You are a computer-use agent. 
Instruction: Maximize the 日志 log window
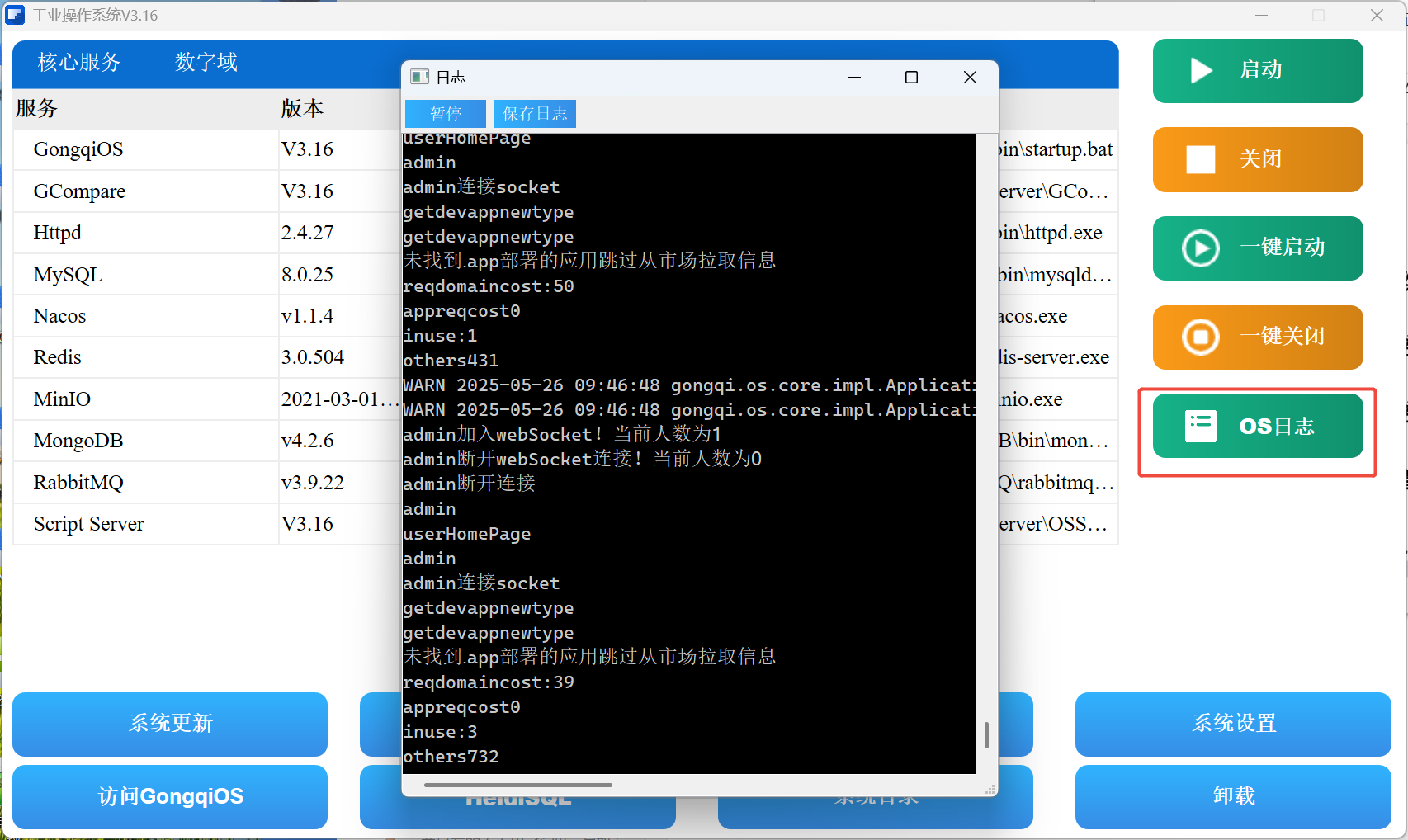coord(911,77)
